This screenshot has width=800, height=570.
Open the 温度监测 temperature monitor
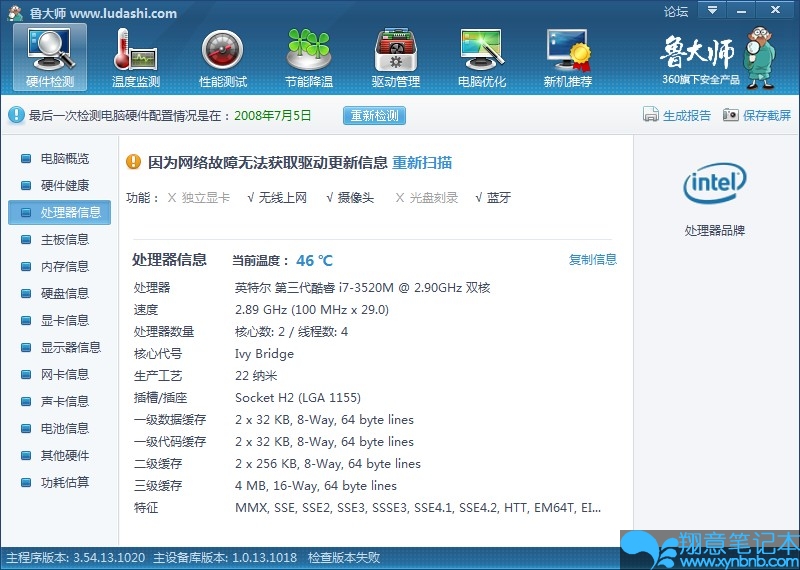coord(136,58)
